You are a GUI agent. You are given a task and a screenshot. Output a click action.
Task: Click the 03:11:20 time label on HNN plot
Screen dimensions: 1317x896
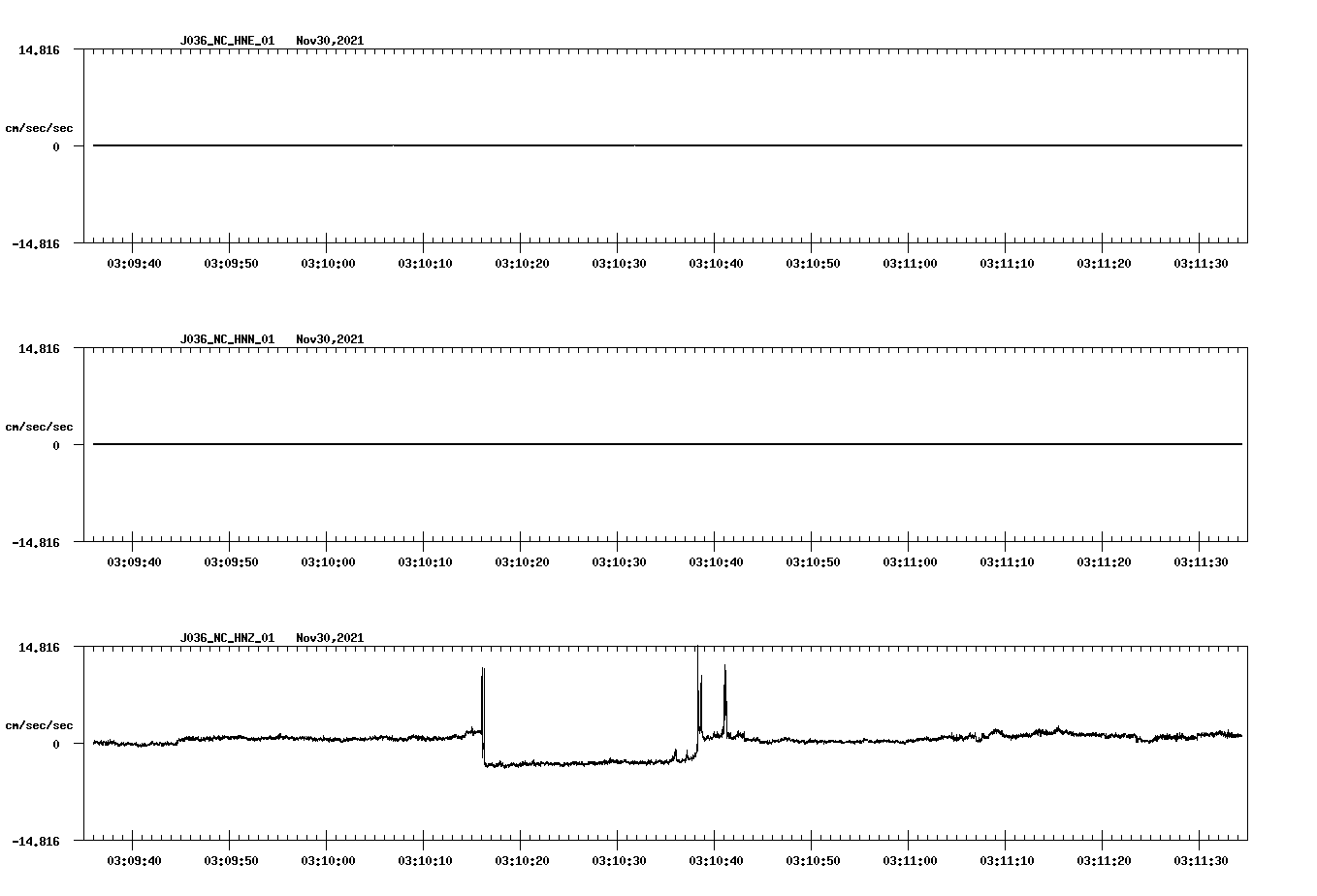(x=1104, y=562)
